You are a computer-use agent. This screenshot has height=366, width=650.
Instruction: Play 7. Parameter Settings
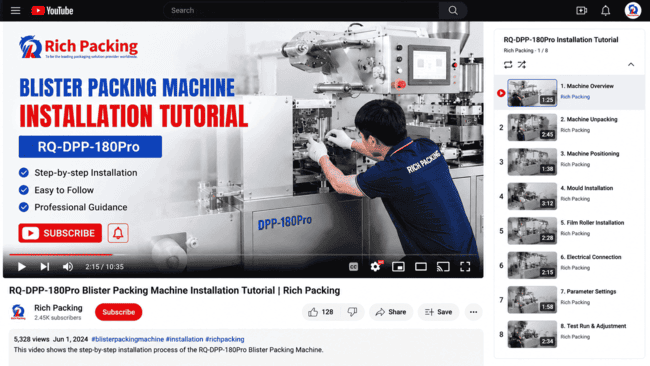point(569,299)
